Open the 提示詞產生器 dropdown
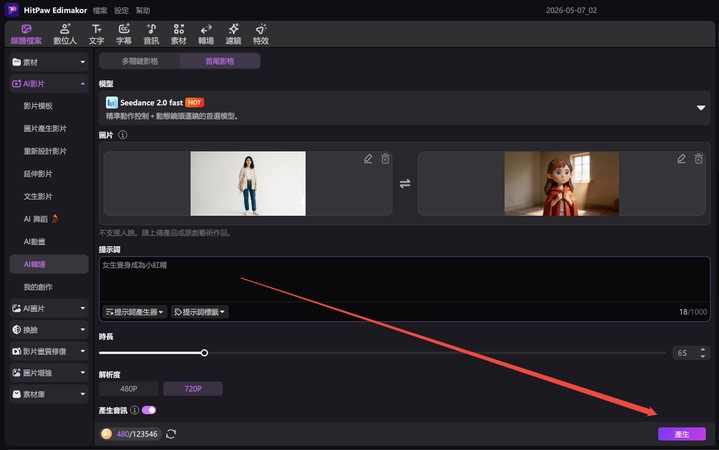The height and width of the screenshot is (450, 719). pyautogui.click(x=134, y=312)
